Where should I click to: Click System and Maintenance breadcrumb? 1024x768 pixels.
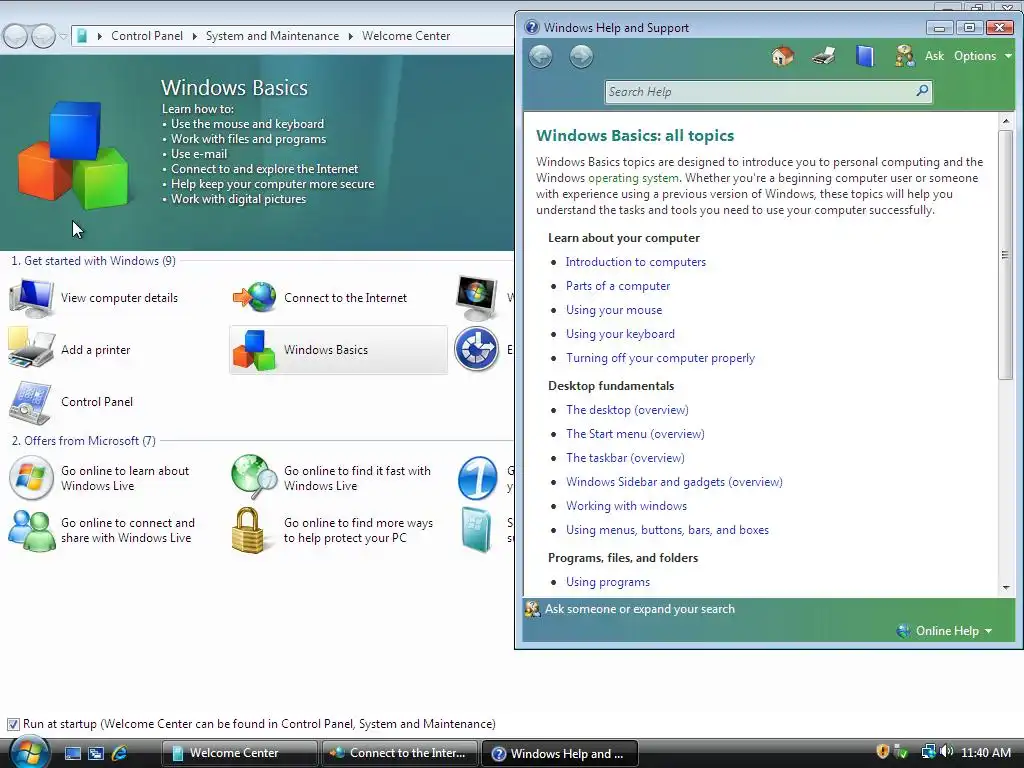(x=272, y=36)
